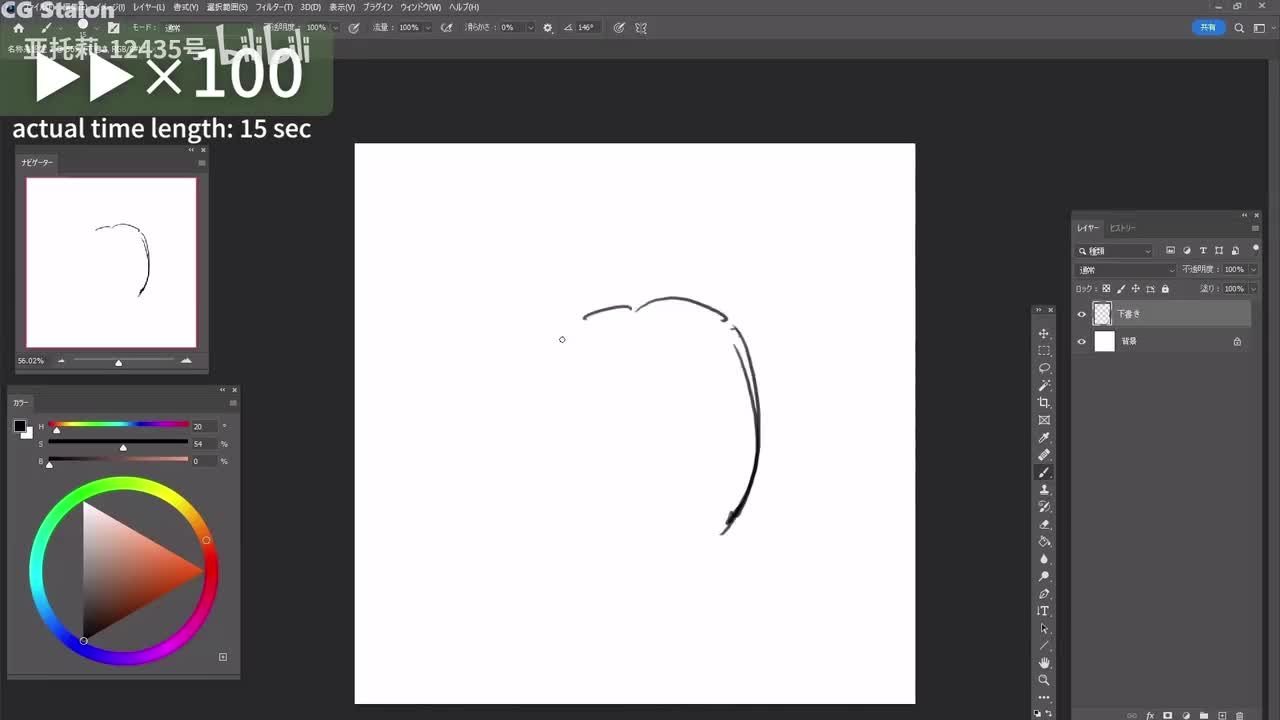Screen dimensions: 1280x720
Task: Select the Lasso tool
Action: (1044, 368)
